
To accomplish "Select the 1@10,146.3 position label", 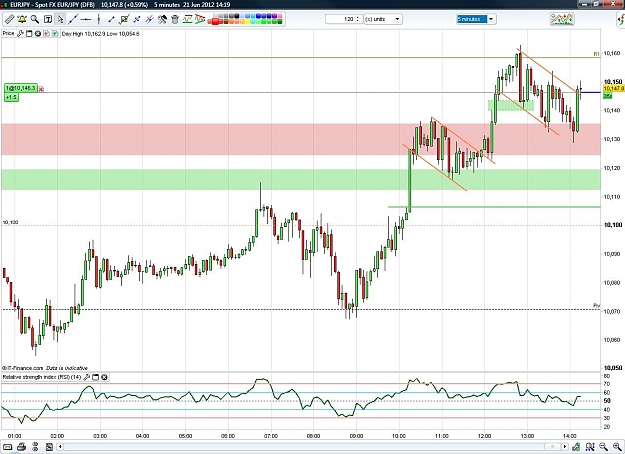I will (x=21, y=88).
